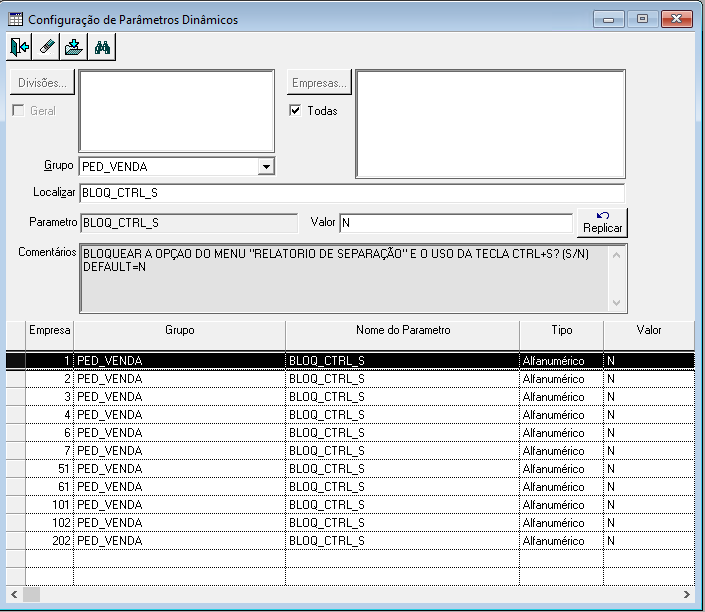Image resolution: width=705 pixels, height=612 pixels.
Task: Click PED_VENDA cell in Empresa 101 row
Action: click(x=179, y=505)
